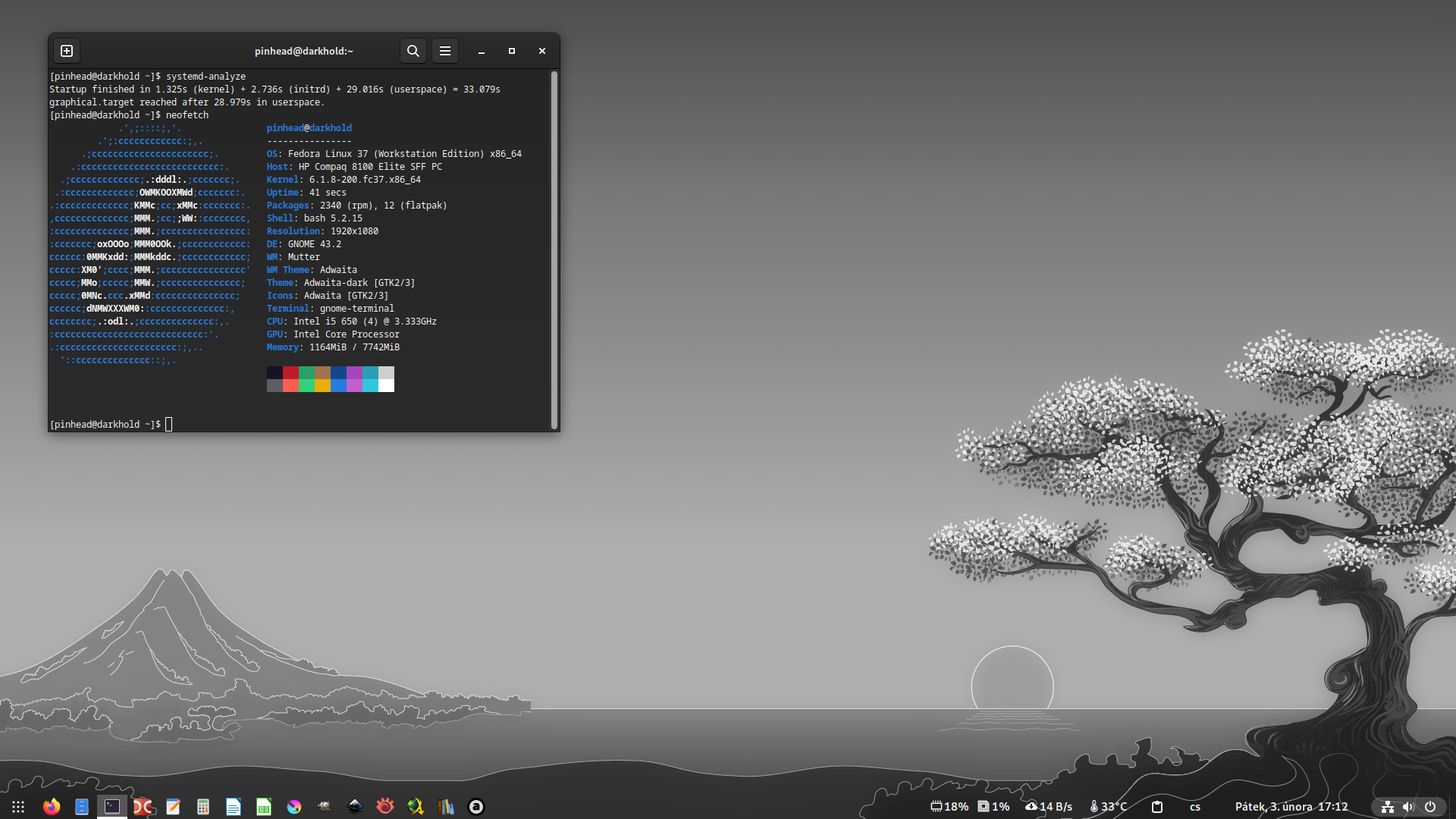Click the top-row dark blue block in neofetch
The image size is (1456, 819).
(x=338, y=372)
